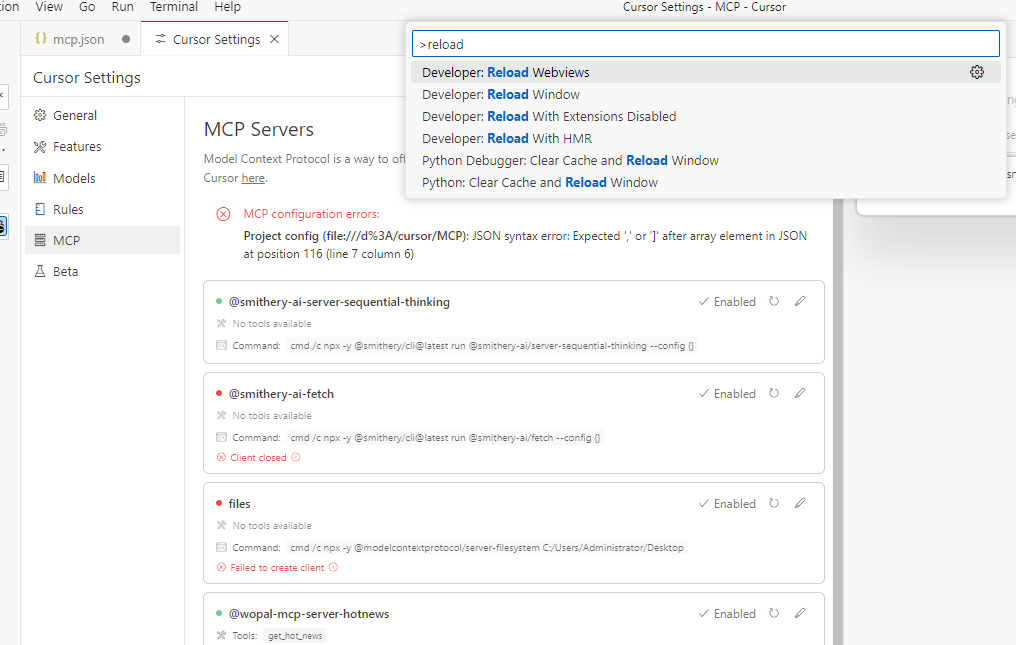Click the unsaved dot on mcp.json tab
The image size is (1016, 645).
126,40
